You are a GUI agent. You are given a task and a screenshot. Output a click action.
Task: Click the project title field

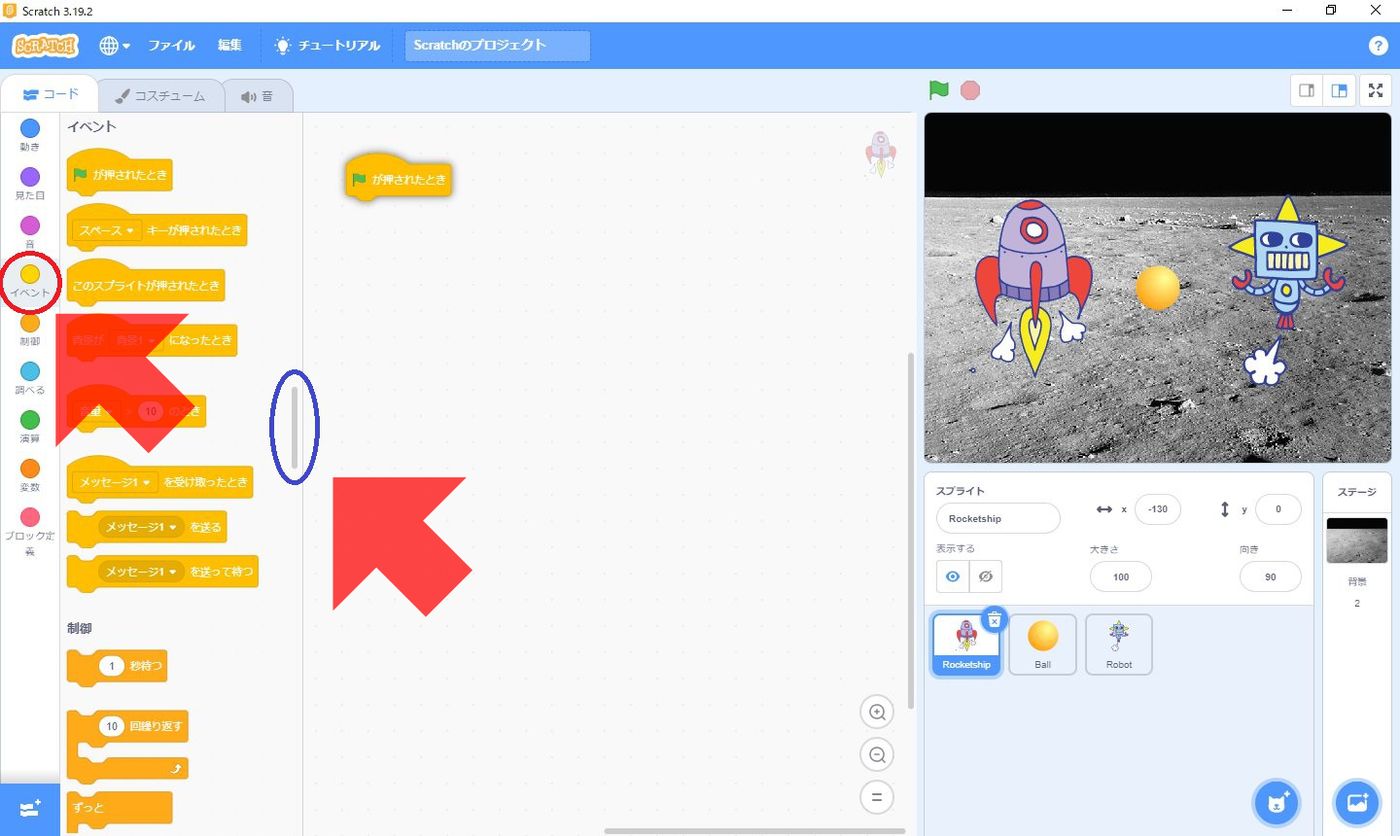point(497,46)
